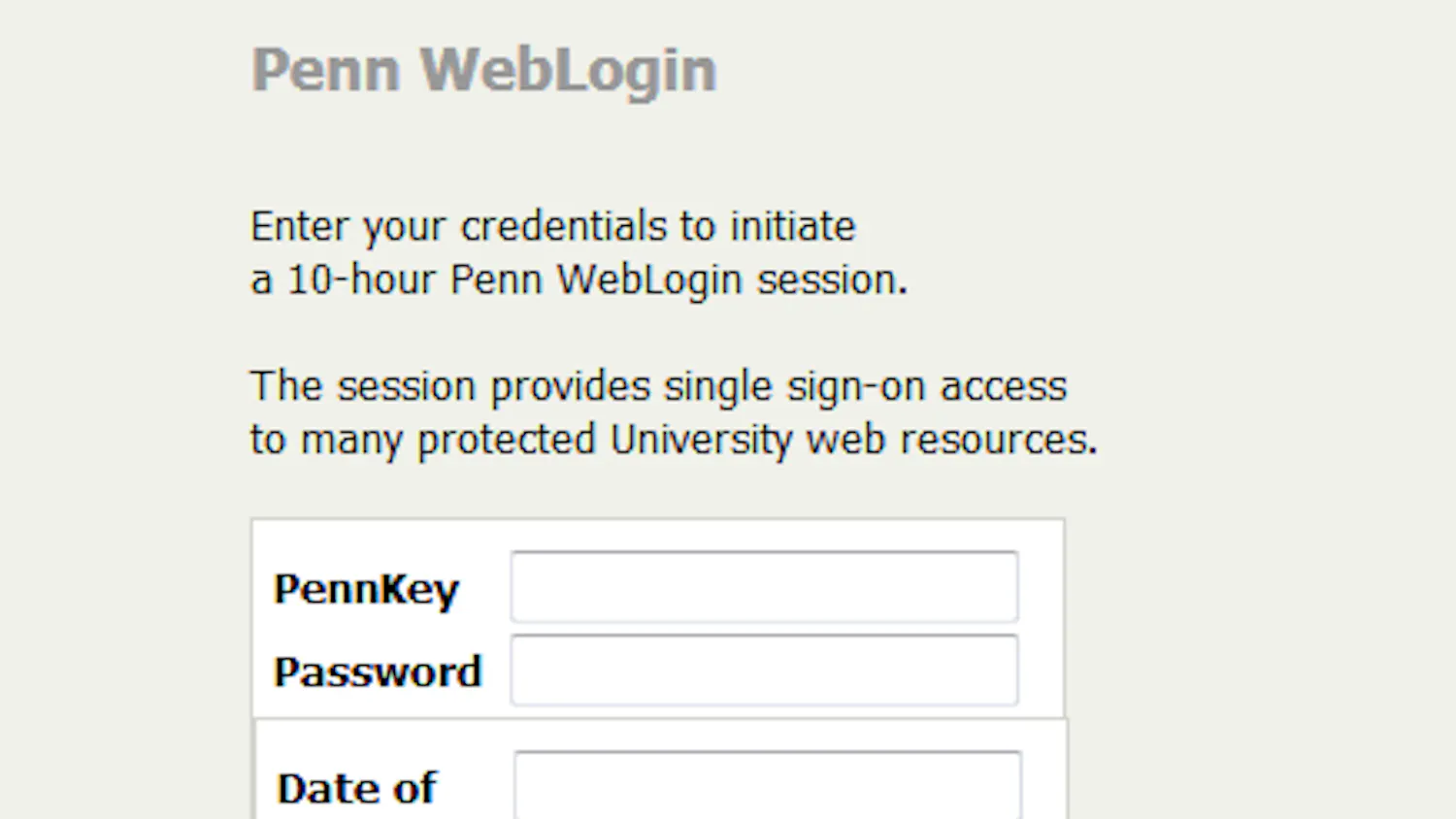Click the PennKey label text
Screen dimensions: 1456x819
point(366,588)
